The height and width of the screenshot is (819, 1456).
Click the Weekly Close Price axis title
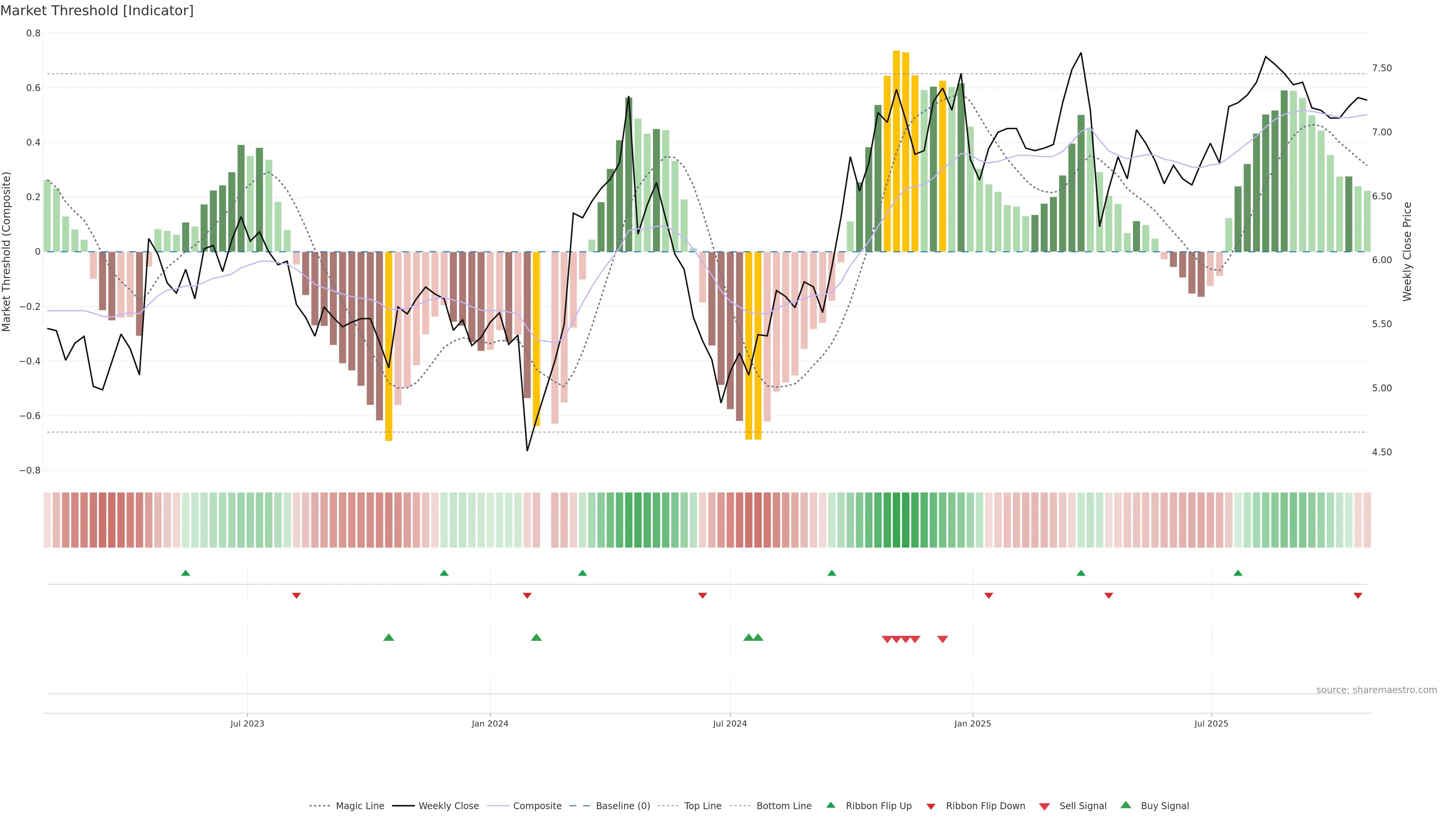click(x=1407, y=251)
